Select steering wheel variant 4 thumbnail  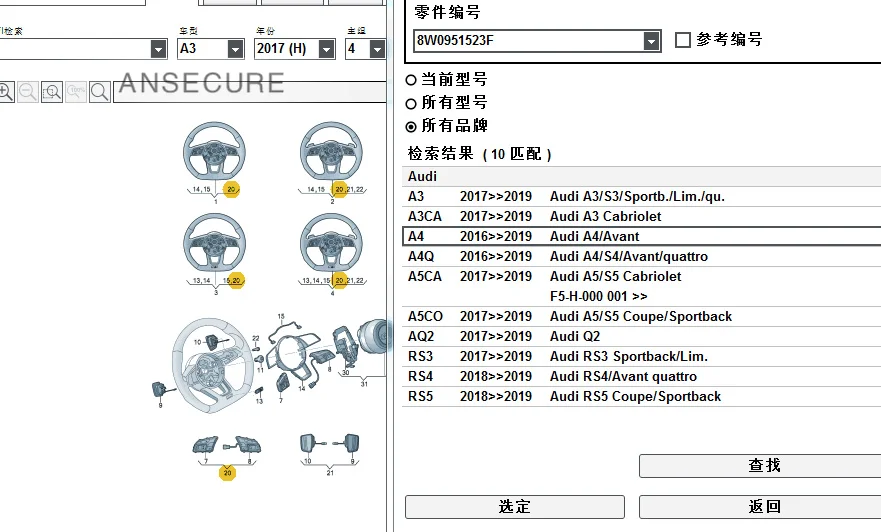click(331, 242)
